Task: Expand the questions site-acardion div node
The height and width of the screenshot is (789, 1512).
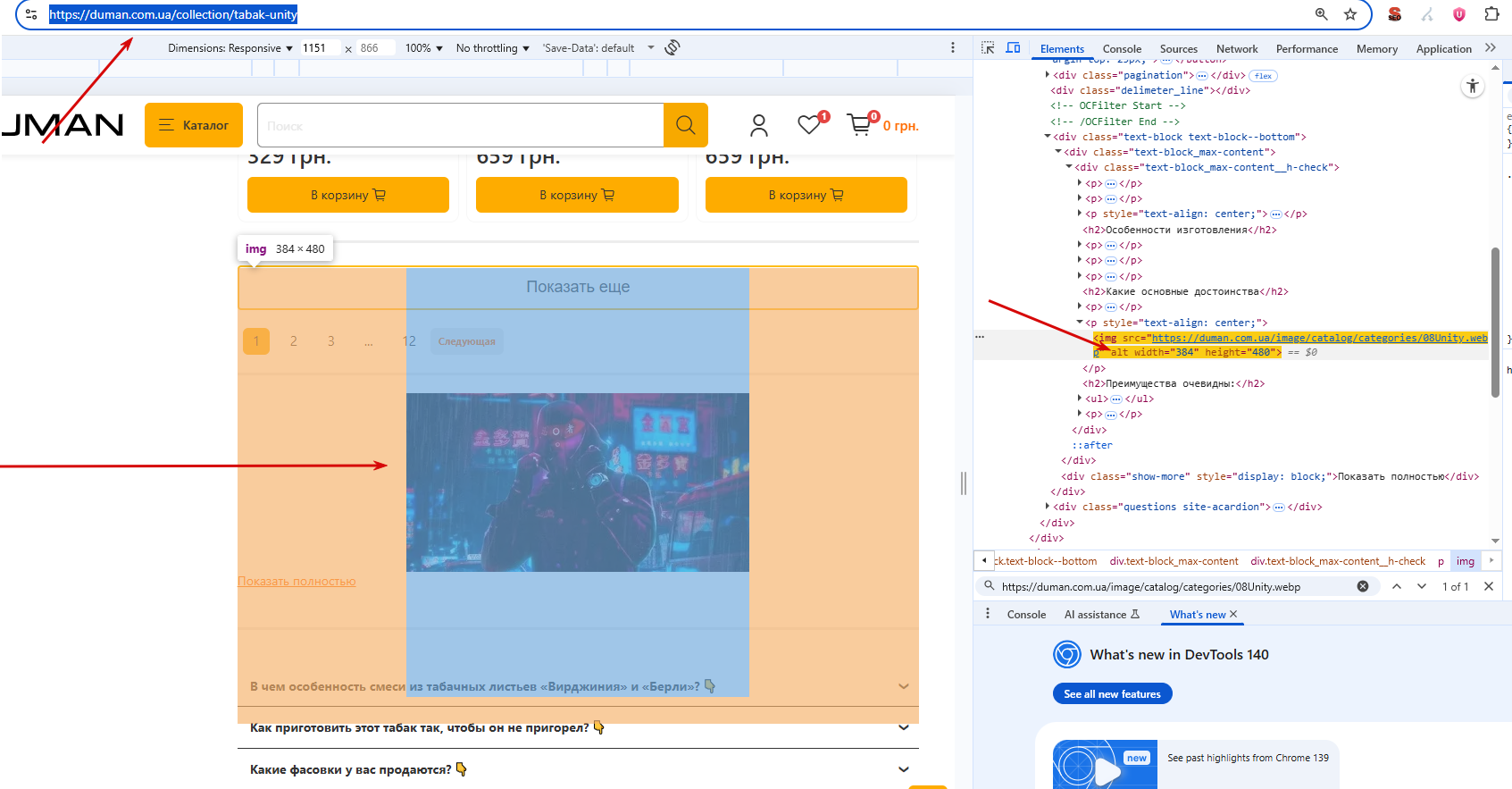Action: point(1048,507)
